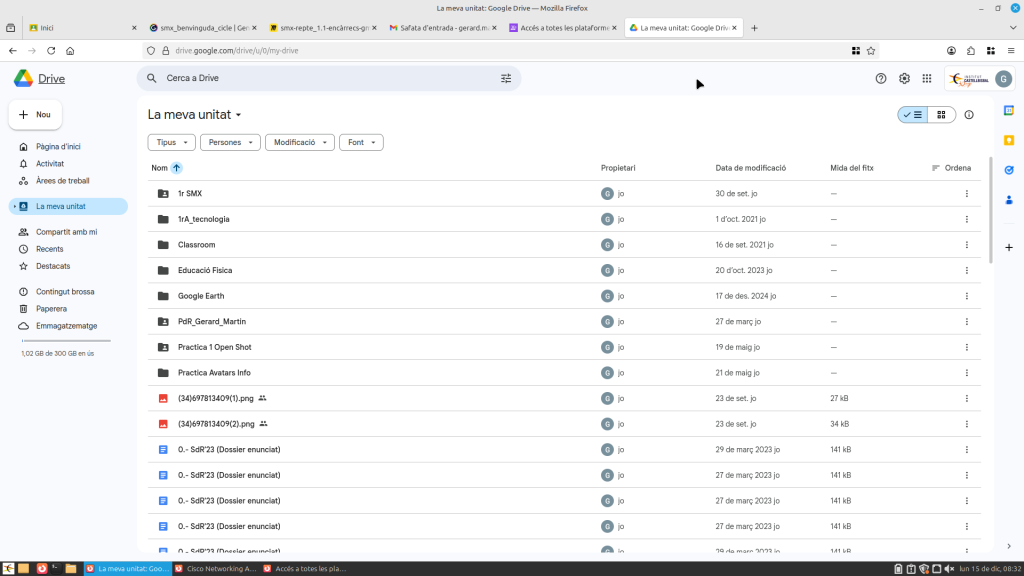Screen dimensions: 1024x576
Task: Show details with the info icon
Action: pyautogui.click(x=969, y=115)
